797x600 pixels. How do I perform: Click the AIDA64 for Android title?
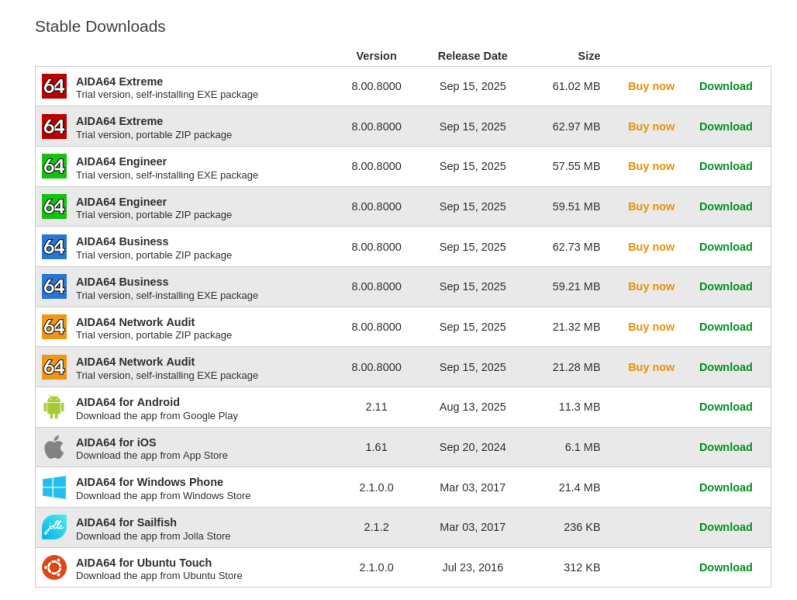pyautogui.click(x=128, y=402)
